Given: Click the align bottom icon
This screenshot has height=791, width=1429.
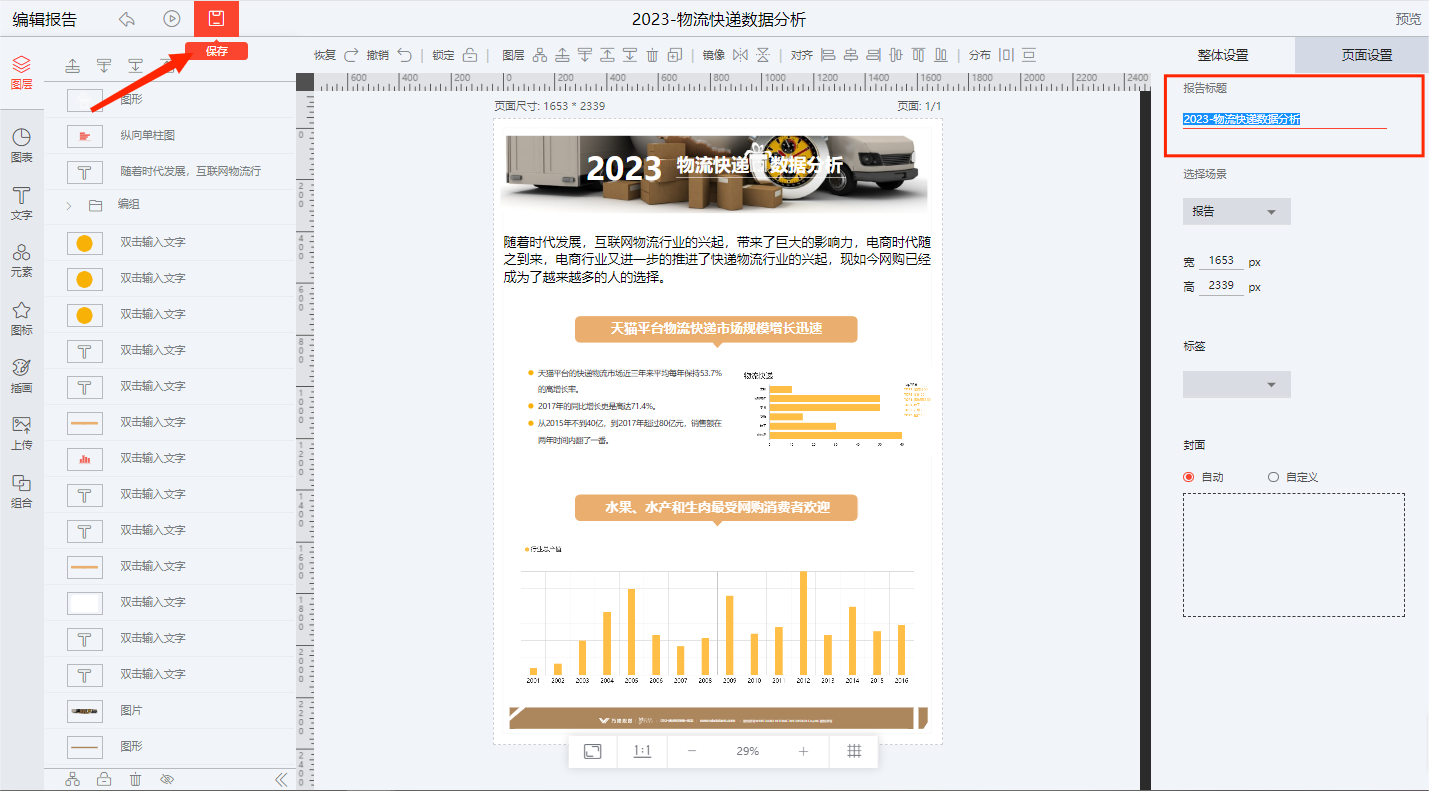Looking at the screenshot, I should (941, 55).
